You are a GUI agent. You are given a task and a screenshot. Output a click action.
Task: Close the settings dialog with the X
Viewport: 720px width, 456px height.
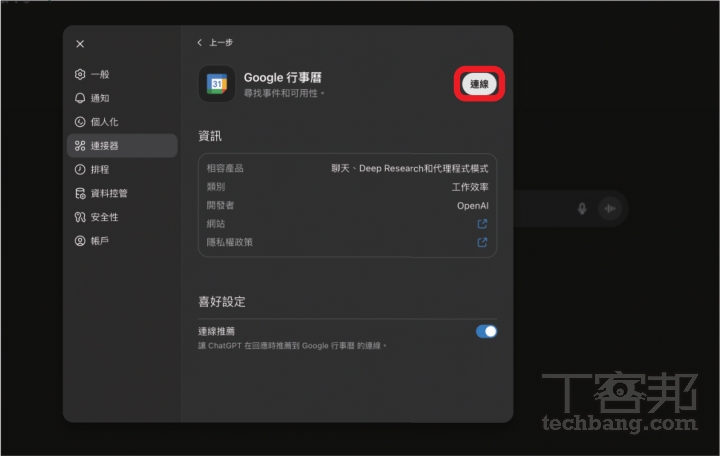pos(80,44)
